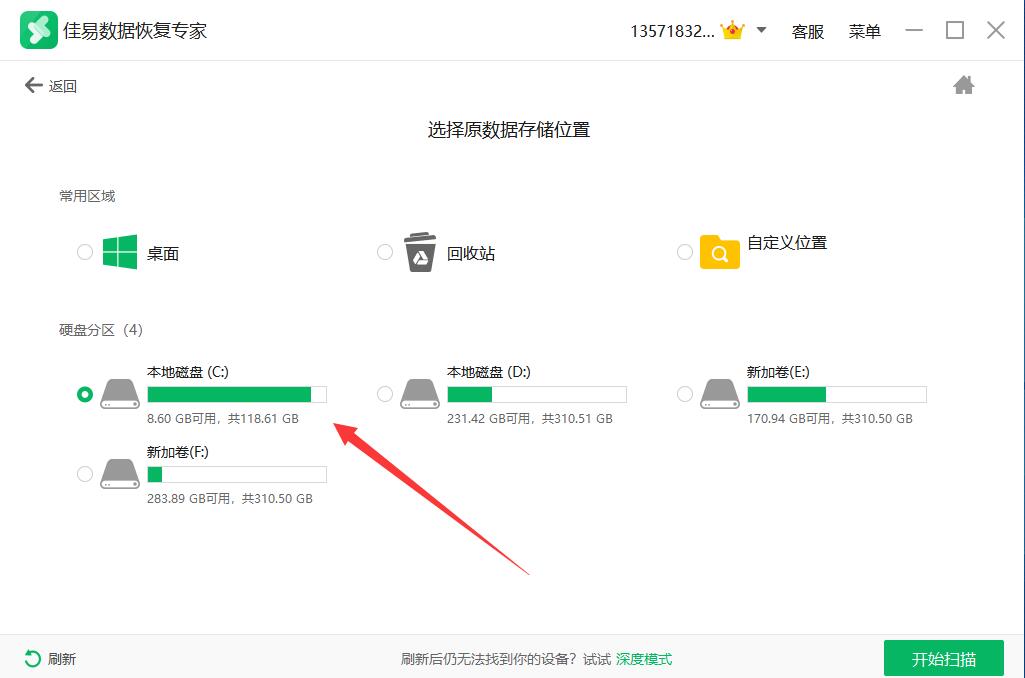Open the 客服 menu
Screen dimensions: 1025x678
pyautogui.click(x=807, y=31)
